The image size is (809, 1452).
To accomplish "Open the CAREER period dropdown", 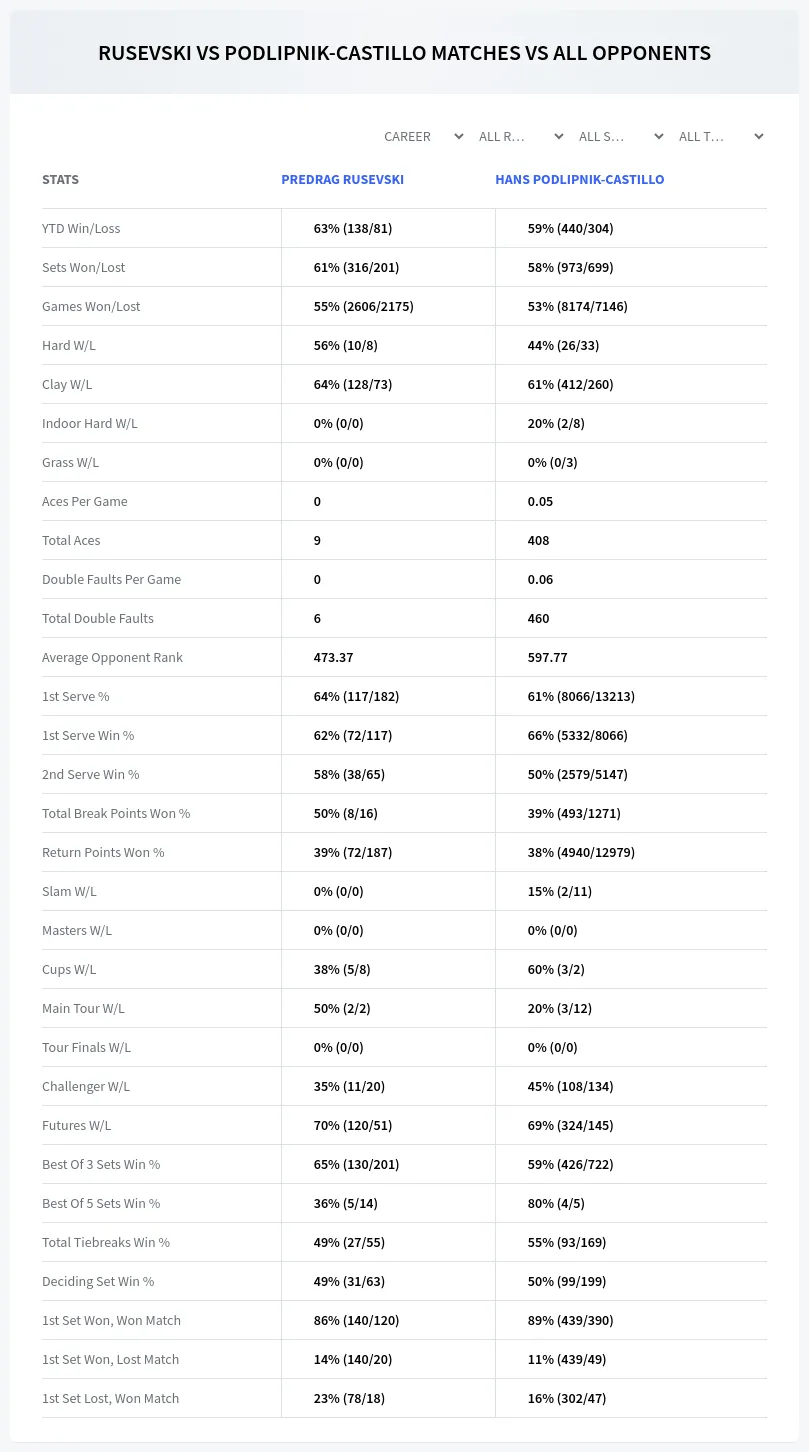I will click(422, 136).
